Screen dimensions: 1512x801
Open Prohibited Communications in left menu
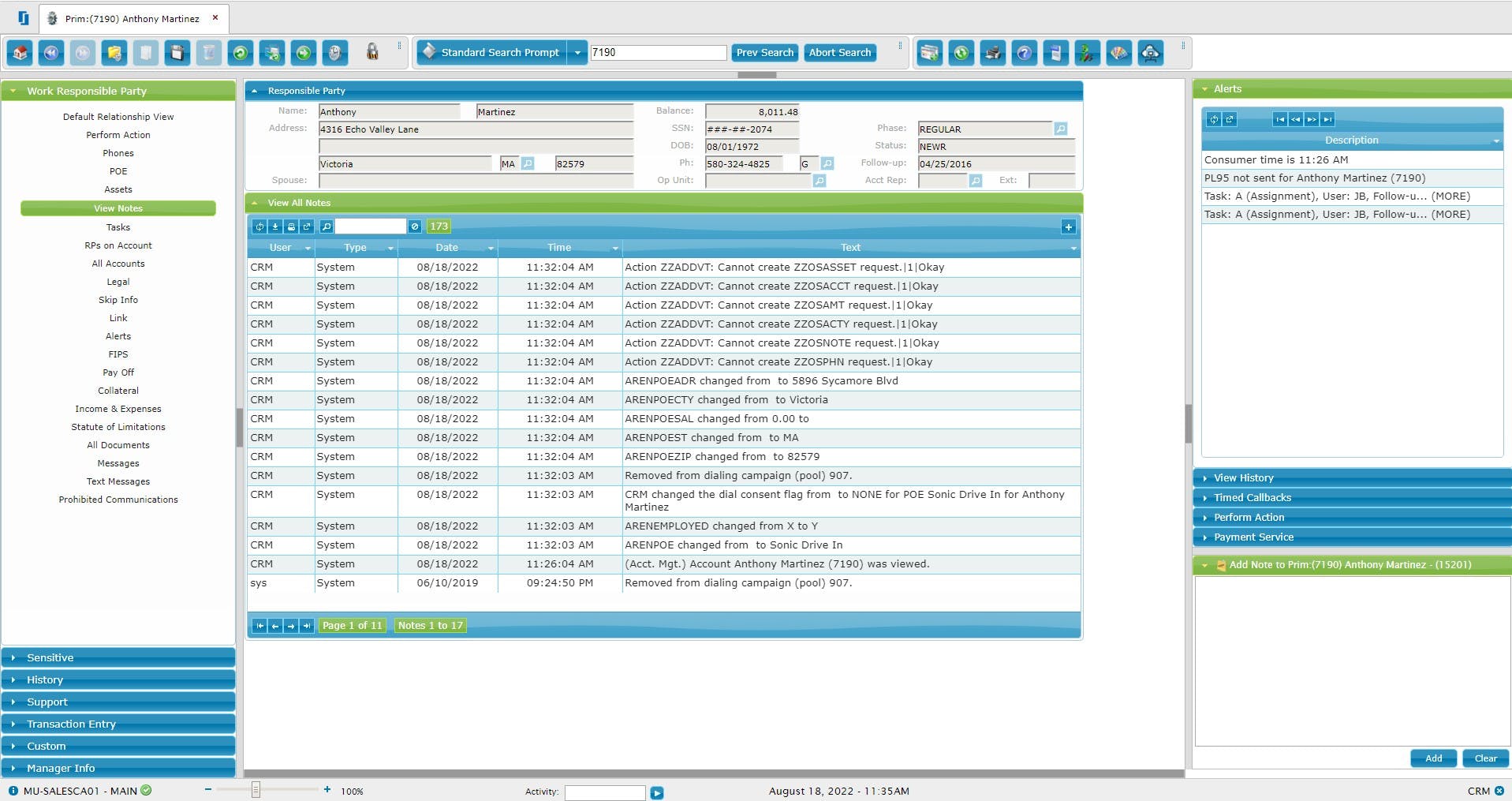click(118, 500)
